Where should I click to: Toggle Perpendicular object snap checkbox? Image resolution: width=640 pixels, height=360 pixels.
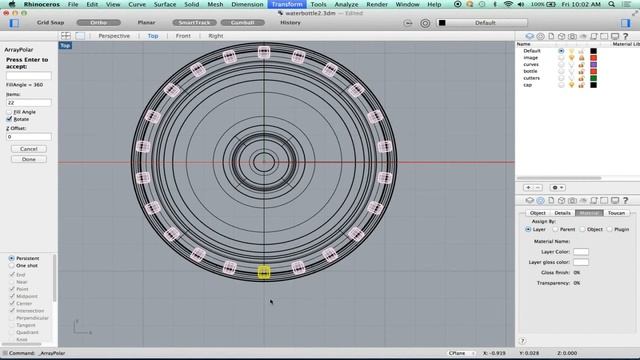tap(12, 318)
